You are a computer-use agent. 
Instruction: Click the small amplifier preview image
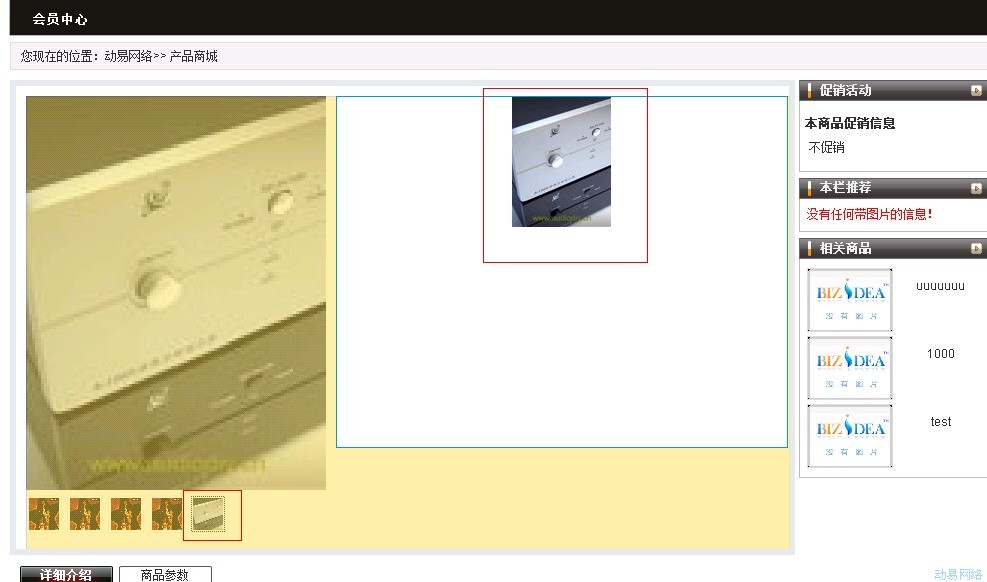[561, 161]
